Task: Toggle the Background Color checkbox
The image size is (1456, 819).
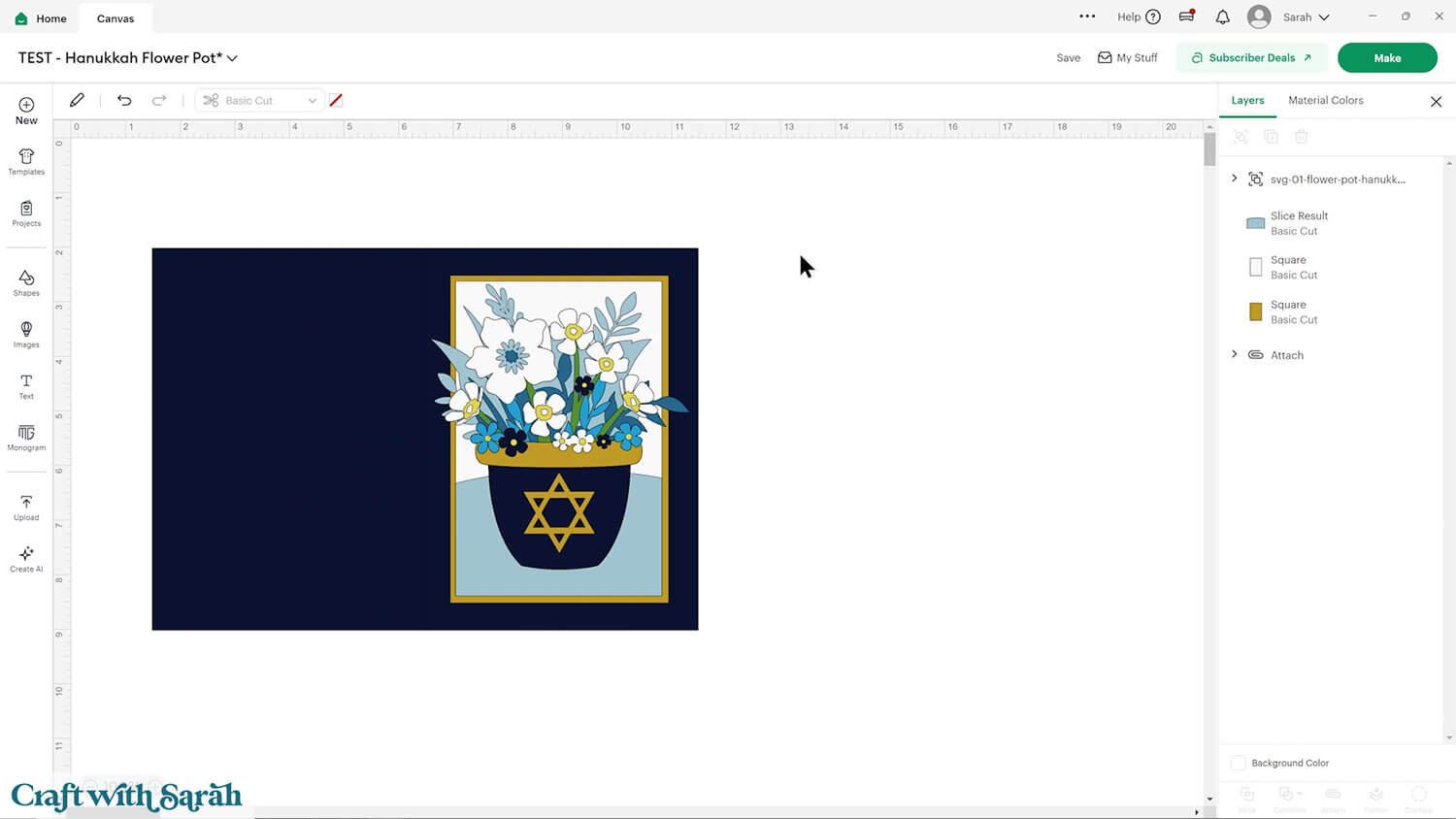Action: coord(1238,763)
